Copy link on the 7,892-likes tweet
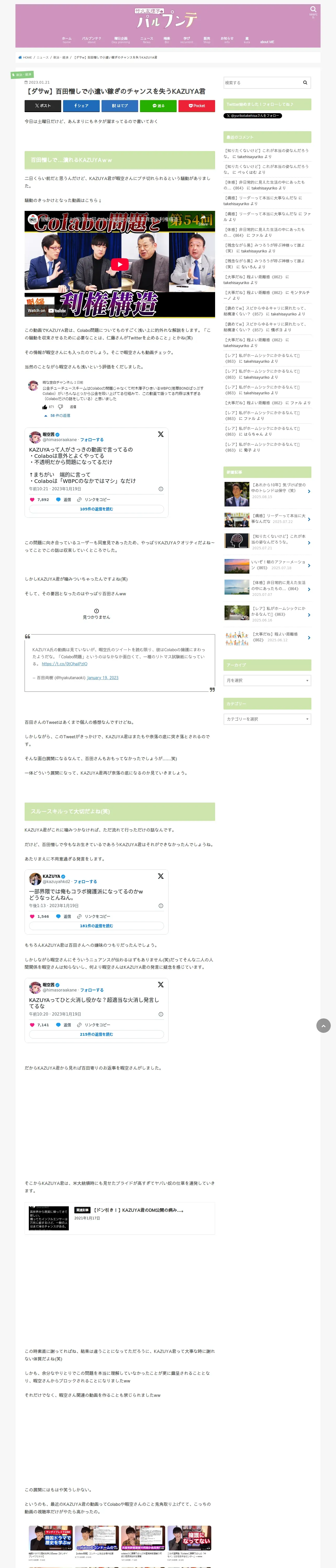The width and height of the screenshot is (336, 1568). 94,499
